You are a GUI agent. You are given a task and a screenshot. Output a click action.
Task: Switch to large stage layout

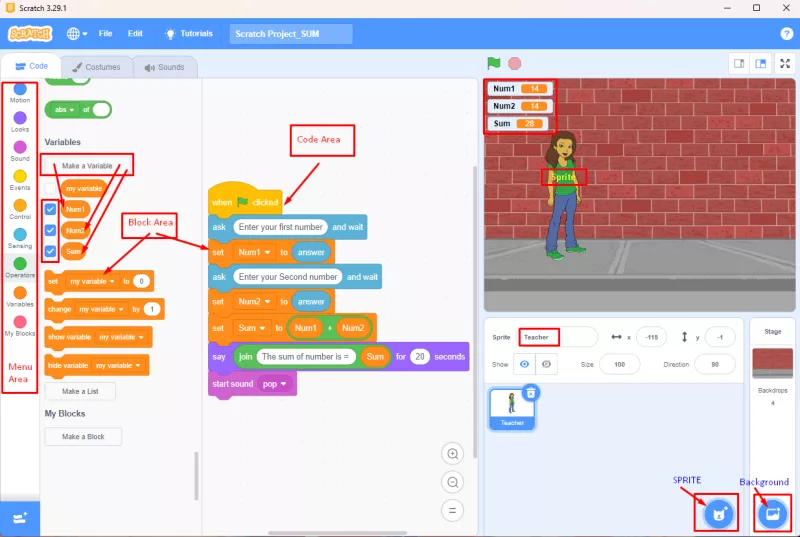[x=761, y=64]
